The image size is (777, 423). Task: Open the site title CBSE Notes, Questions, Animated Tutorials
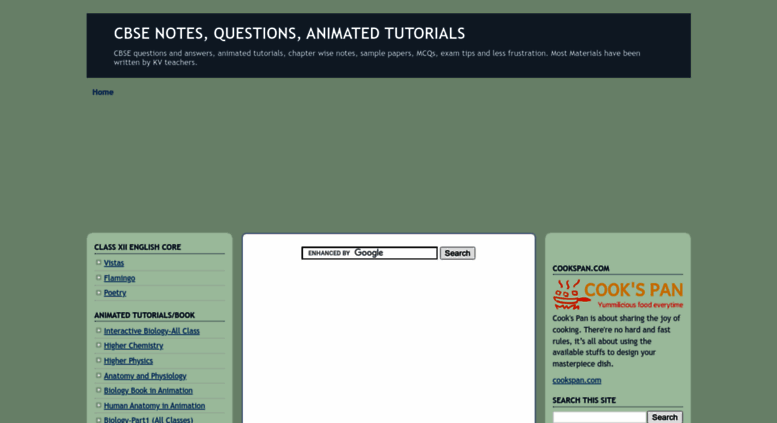[x=289, y=33]
